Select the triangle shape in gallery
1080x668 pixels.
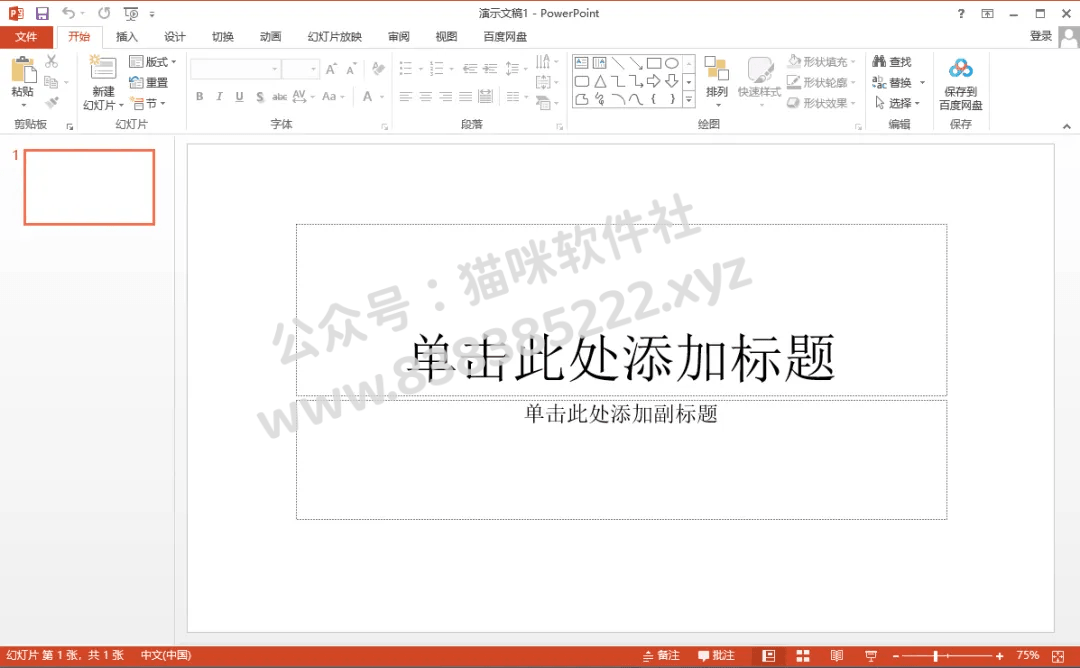(600, 81)
